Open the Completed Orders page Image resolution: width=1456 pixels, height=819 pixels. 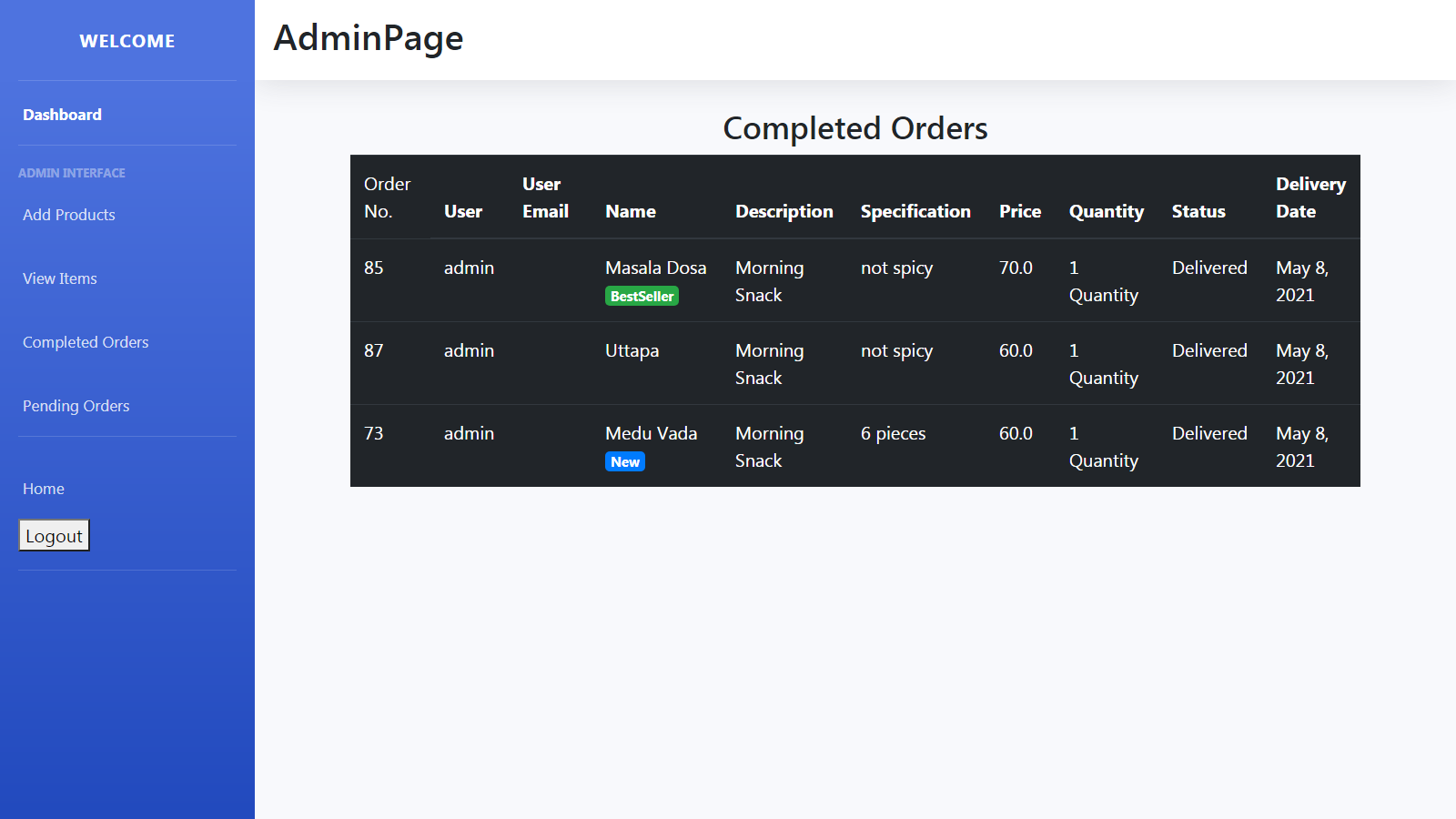click(86, 342)
